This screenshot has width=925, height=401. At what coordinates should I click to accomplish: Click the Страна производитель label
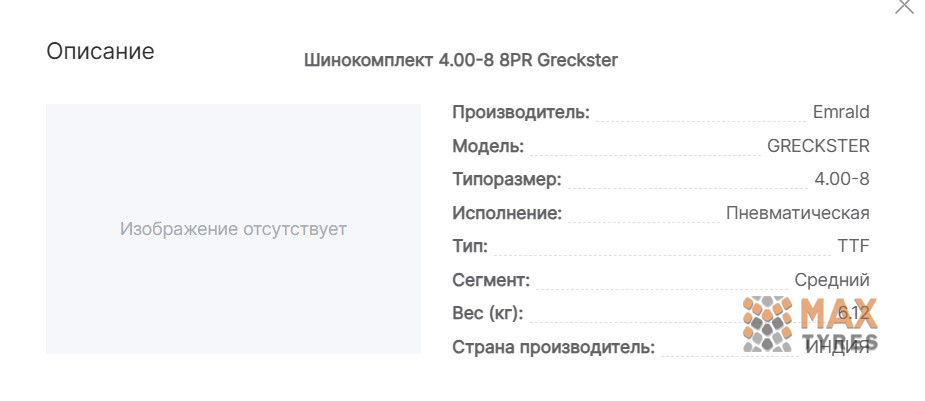554,347
